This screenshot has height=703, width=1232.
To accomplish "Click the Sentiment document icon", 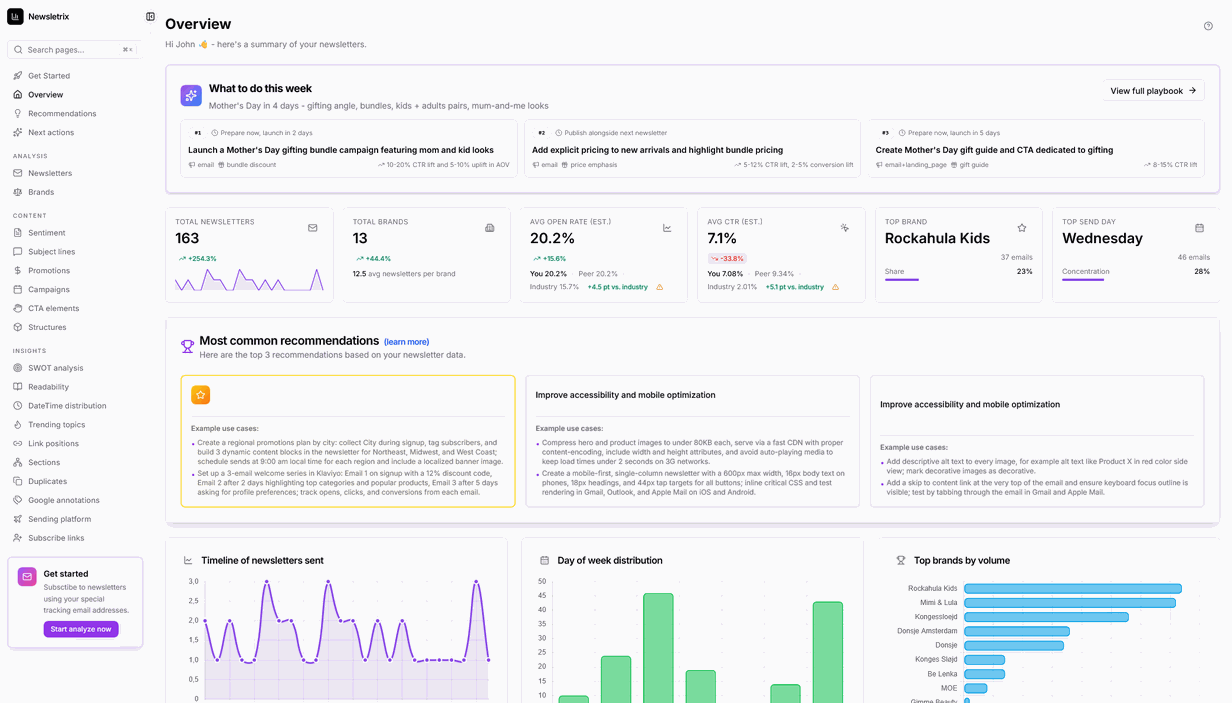I will tap(18, 233).
